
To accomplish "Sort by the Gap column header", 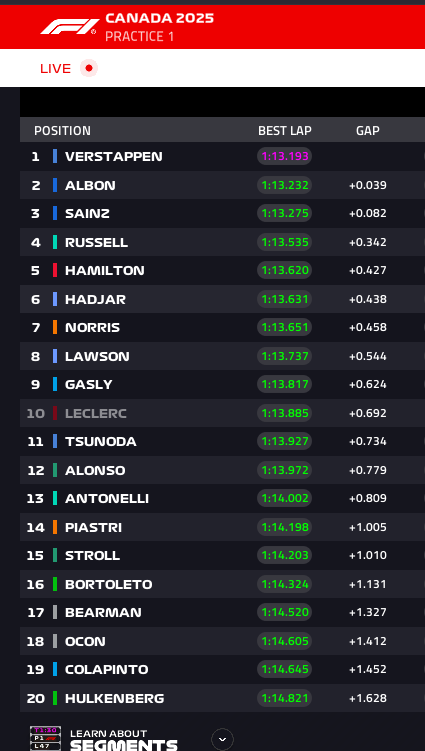I will 368,131.
